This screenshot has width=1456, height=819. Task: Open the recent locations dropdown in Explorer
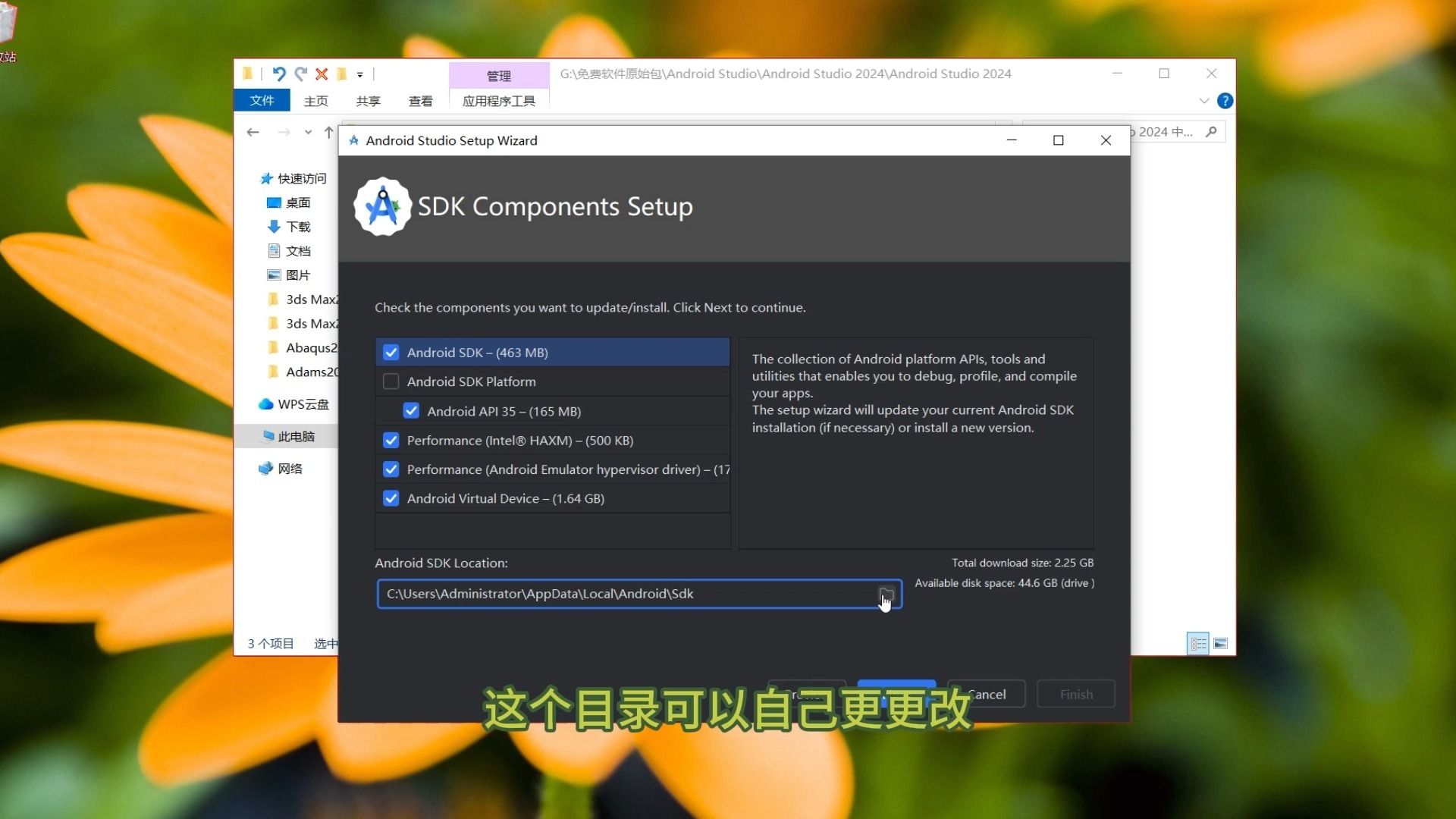coord(308,132)
